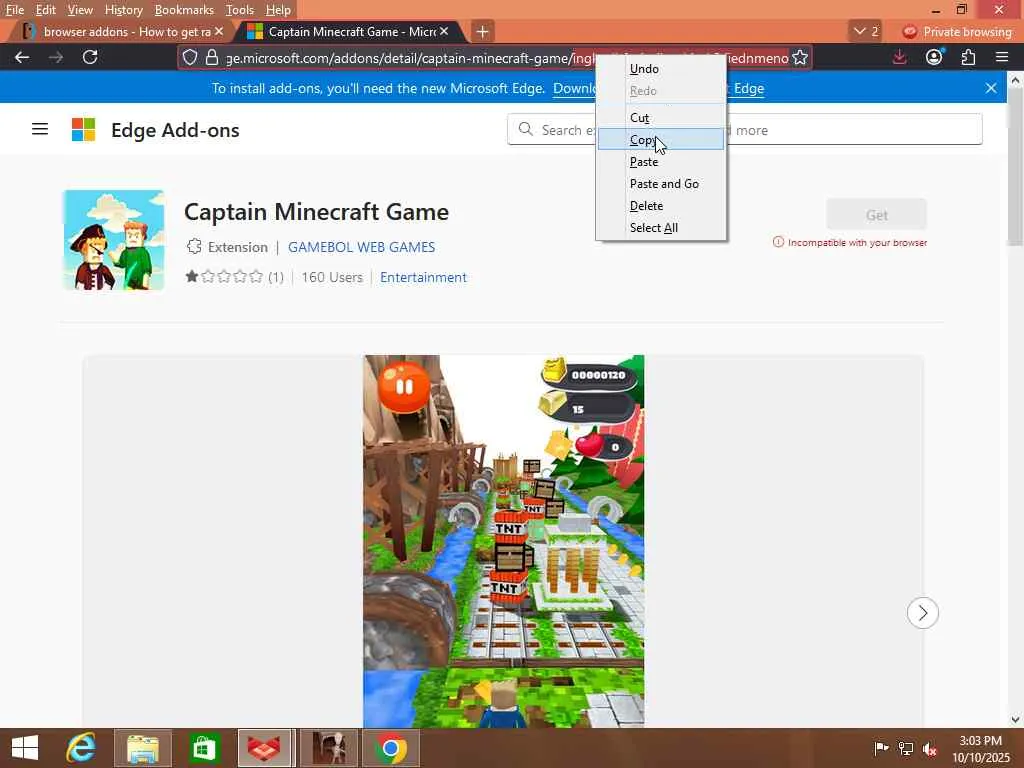This screenshot has width=1024, height=768.
Task: Choose Paste in the context menu
Action: 661,161
